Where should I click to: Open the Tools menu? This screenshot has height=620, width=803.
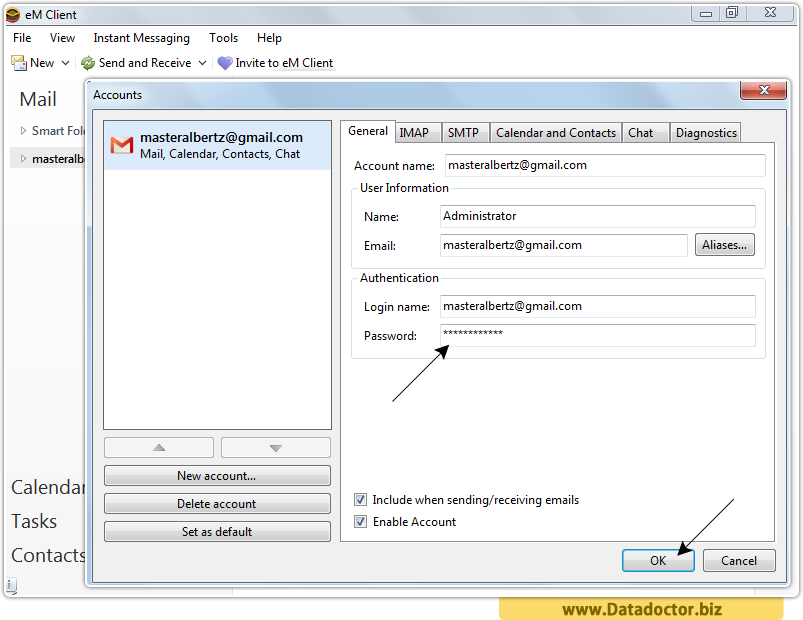tap(223, 38)
